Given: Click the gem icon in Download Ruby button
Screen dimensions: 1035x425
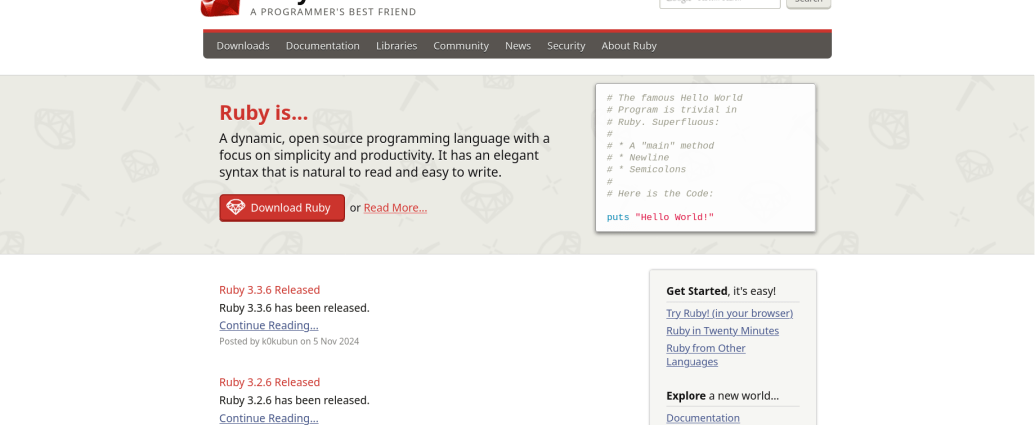Looking at the screenshot, I should coord(236,207).
